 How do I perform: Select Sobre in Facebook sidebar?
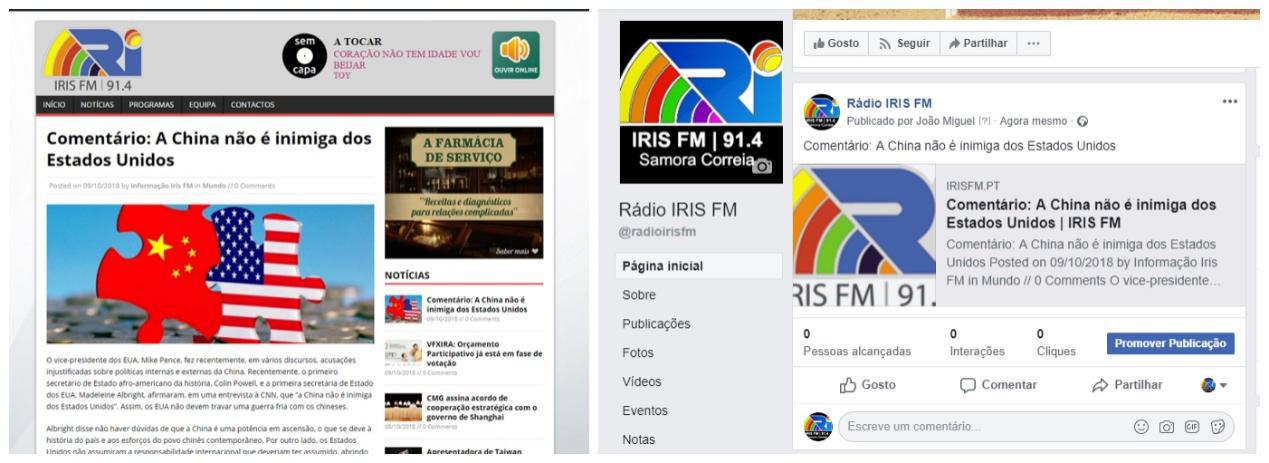tap(640, 295)
